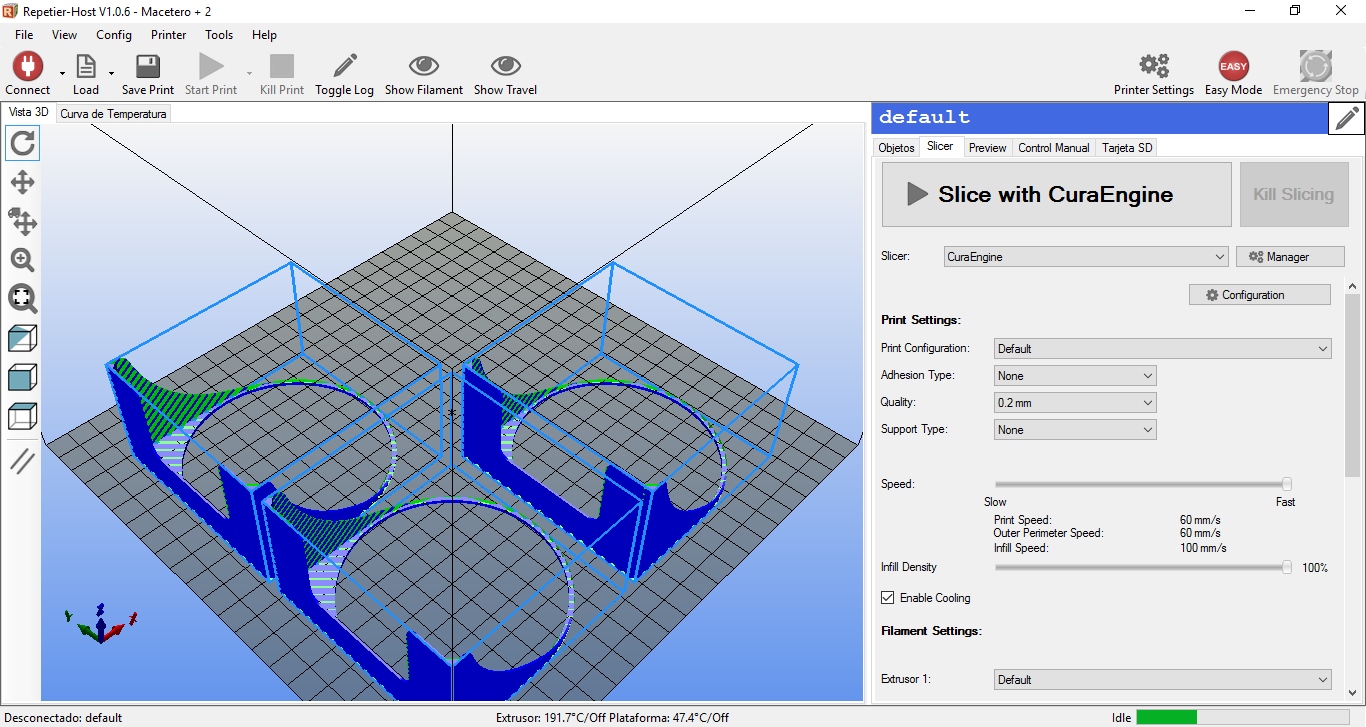
Task: Open the Quality 0.2 mm dropdown
Action: pos(1075,403)
